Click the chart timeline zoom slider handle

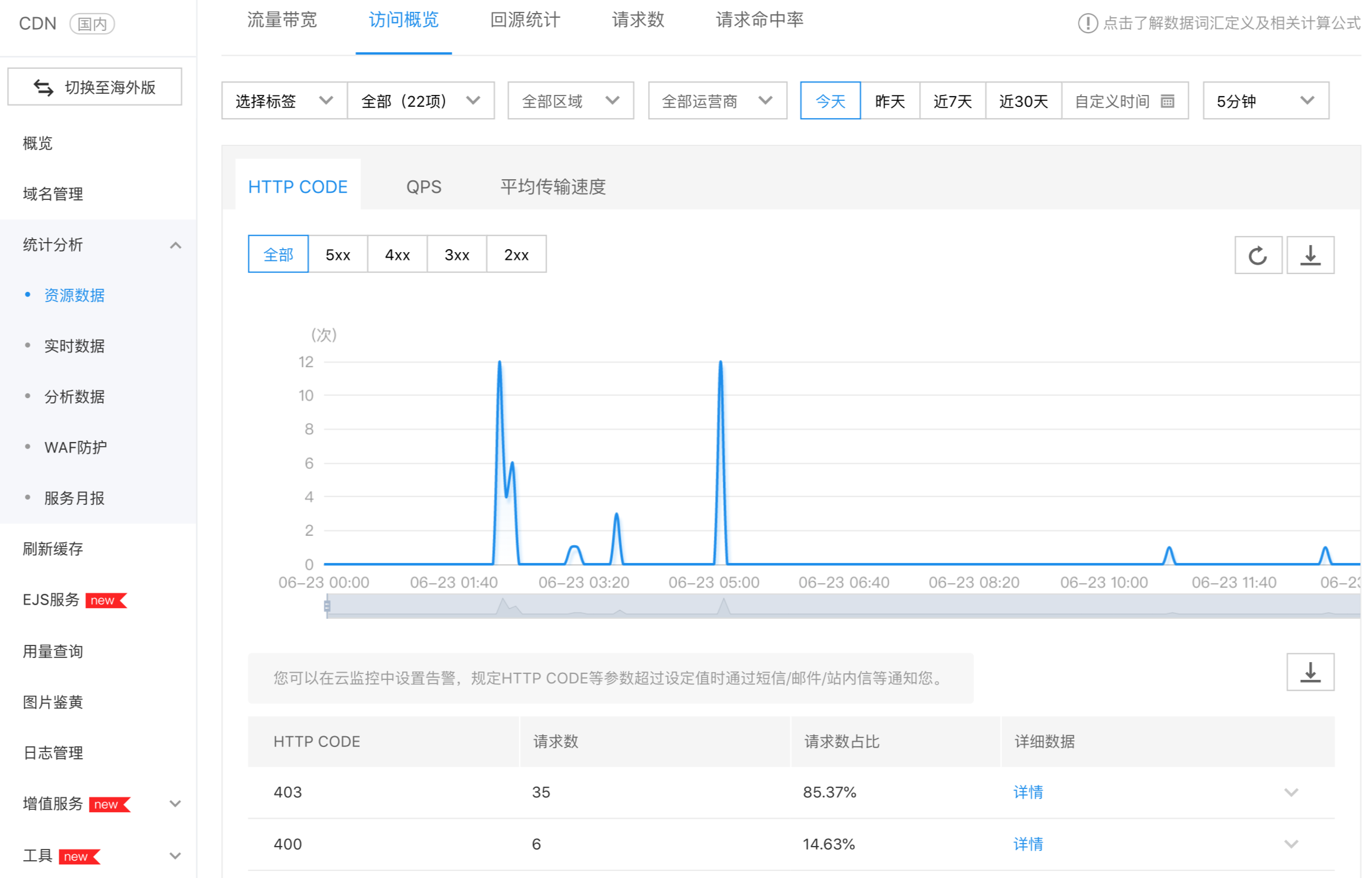(327, 606)
